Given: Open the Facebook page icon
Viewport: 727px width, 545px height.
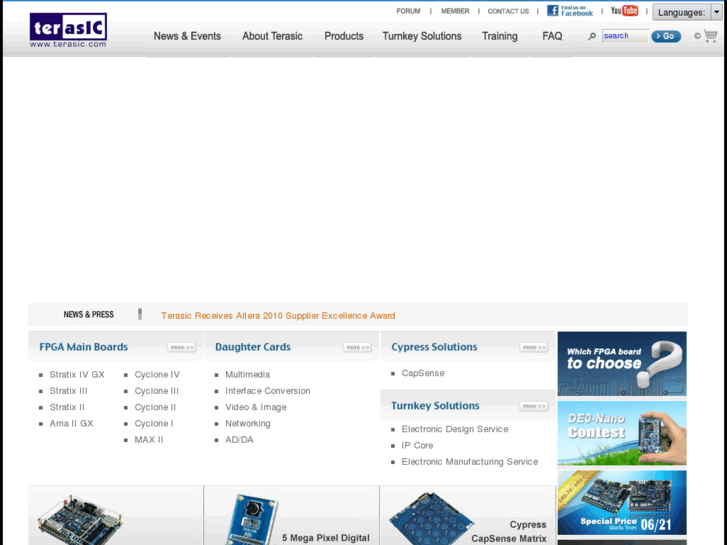Looking at the screenshot, I should pos(570,11).
